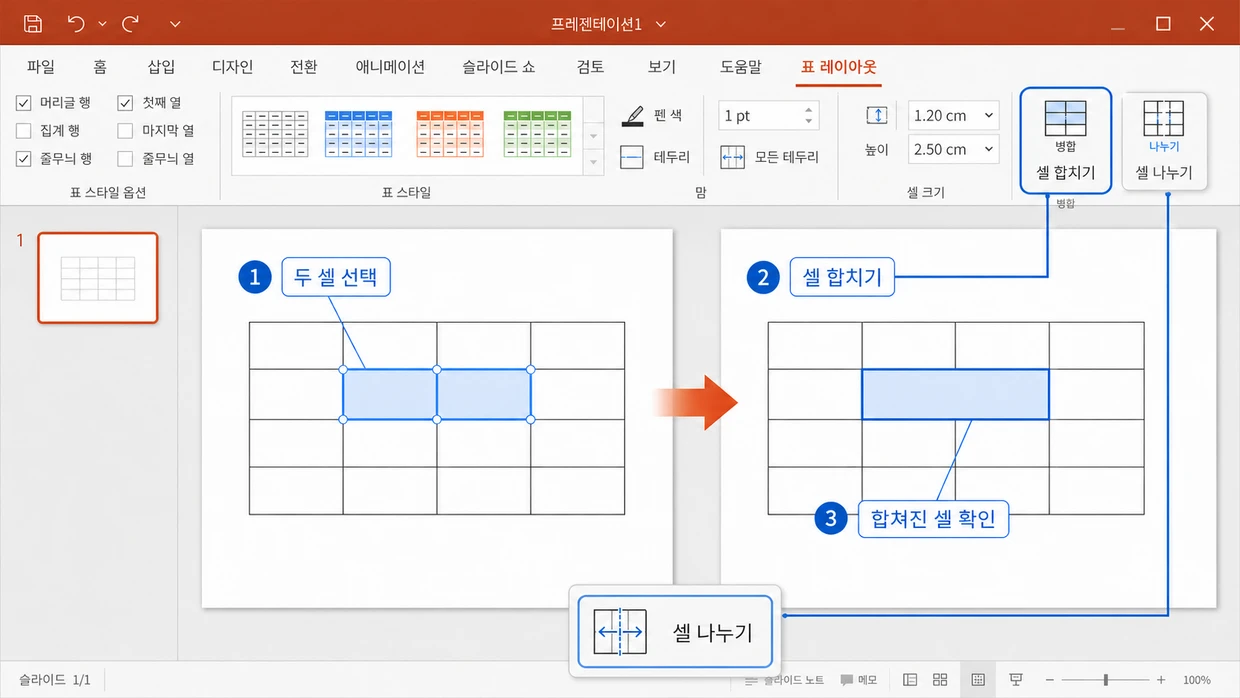
Task: Expand the table styles gallery
Action: click(x=594, y=160)
